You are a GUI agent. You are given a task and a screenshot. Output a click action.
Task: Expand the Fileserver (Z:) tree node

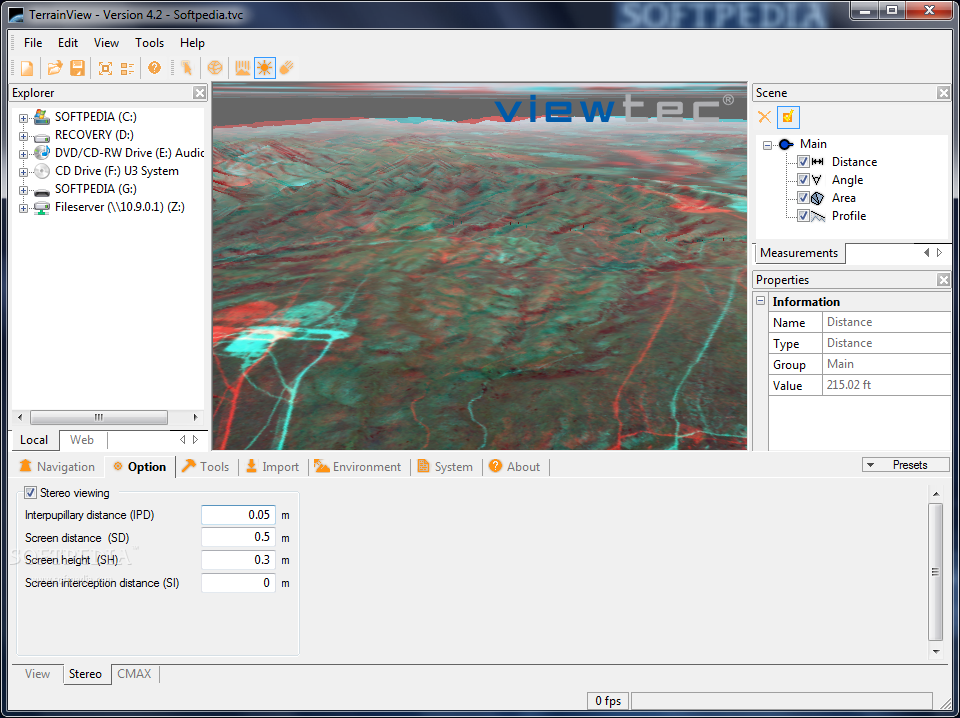(23, 209)
